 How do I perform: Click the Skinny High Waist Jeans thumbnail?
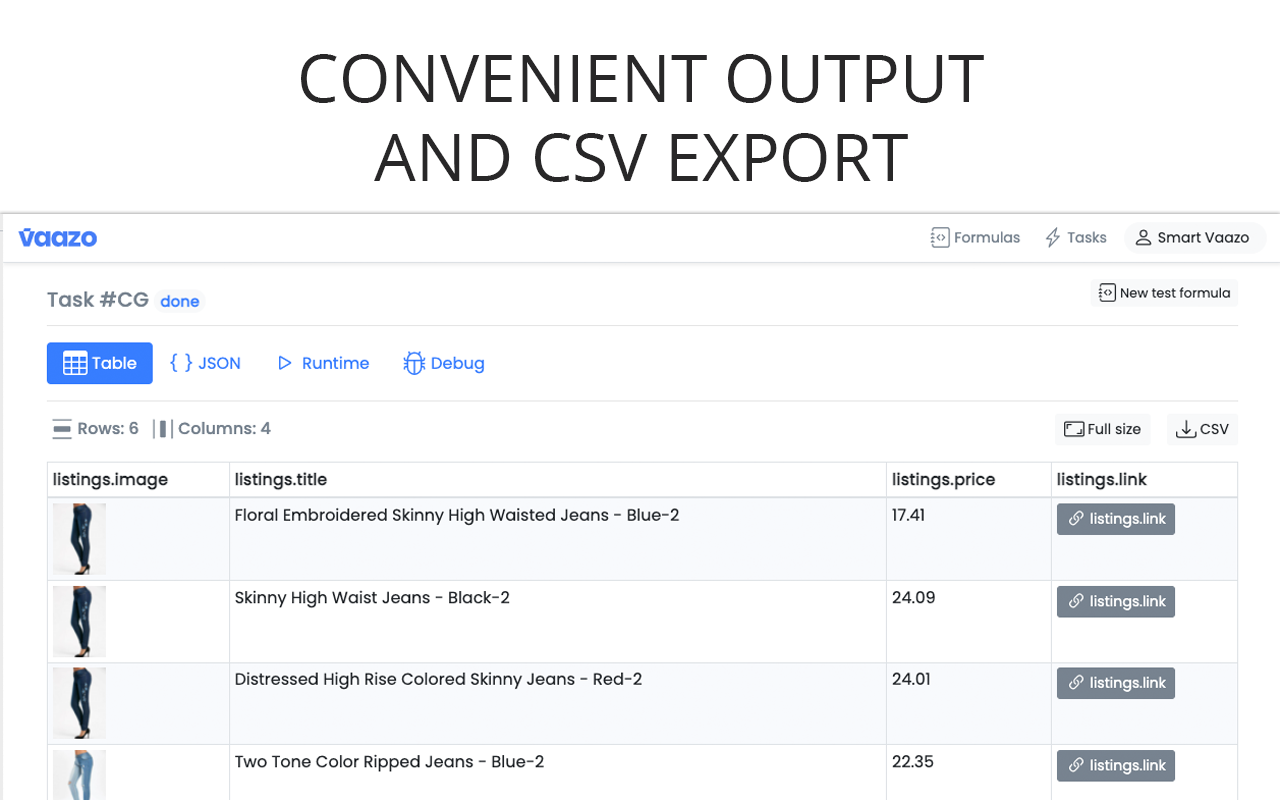pos(79,621)
